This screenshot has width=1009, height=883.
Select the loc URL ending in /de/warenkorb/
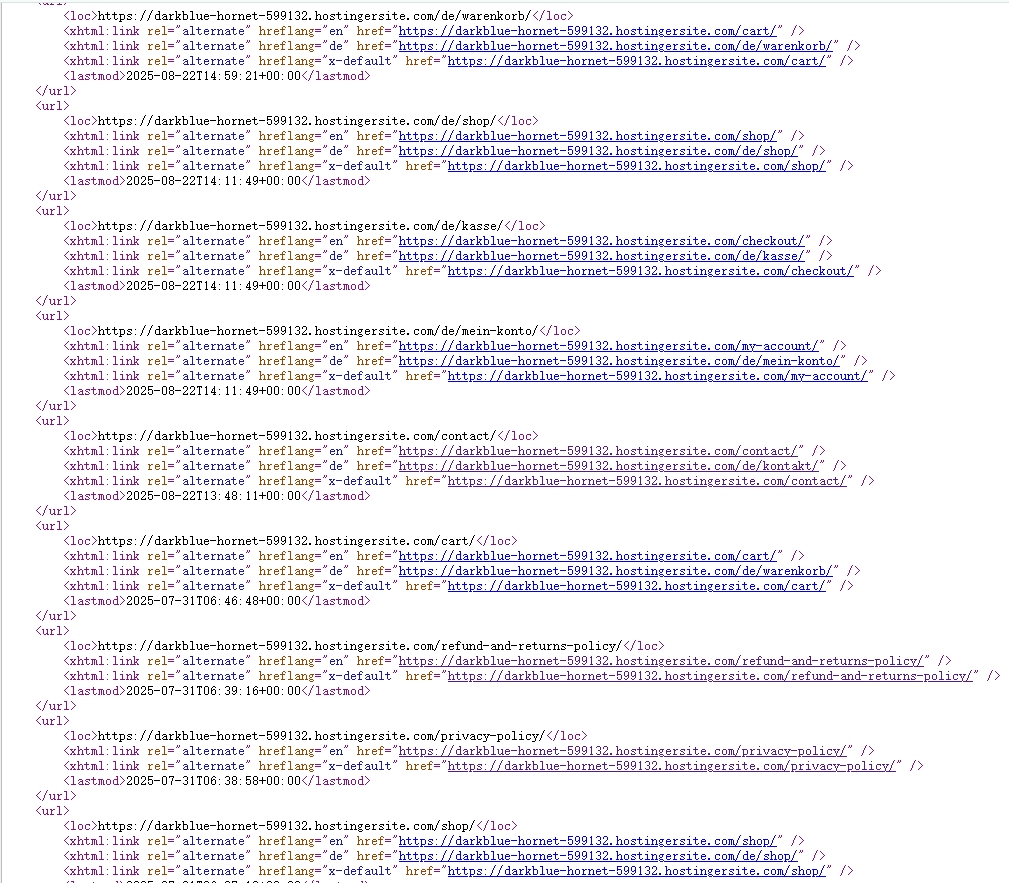point(314,16)
